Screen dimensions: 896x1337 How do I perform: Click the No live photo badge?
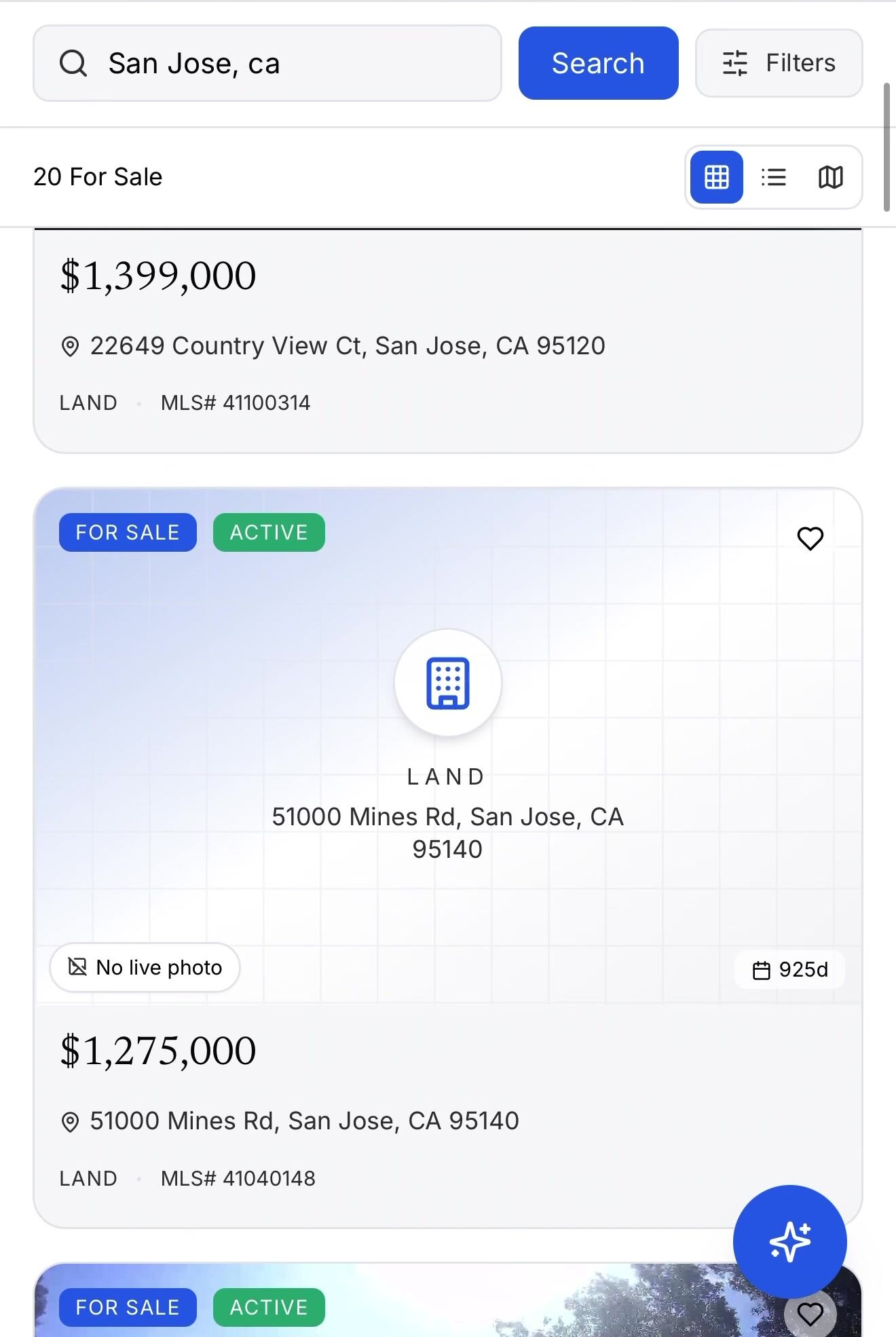tap(145, 967)
